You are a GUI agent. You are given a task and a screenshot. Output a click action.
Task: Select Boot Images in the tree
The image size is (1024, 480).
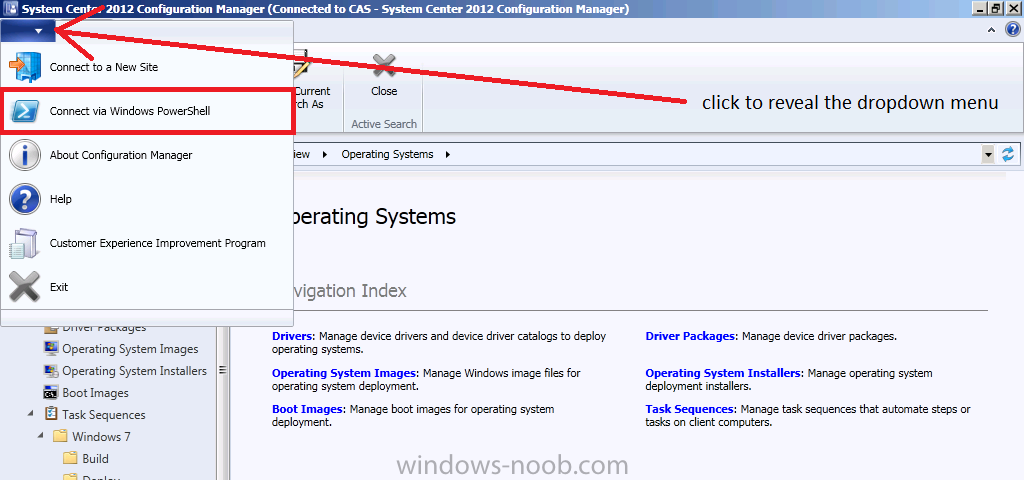coord(95,392)
